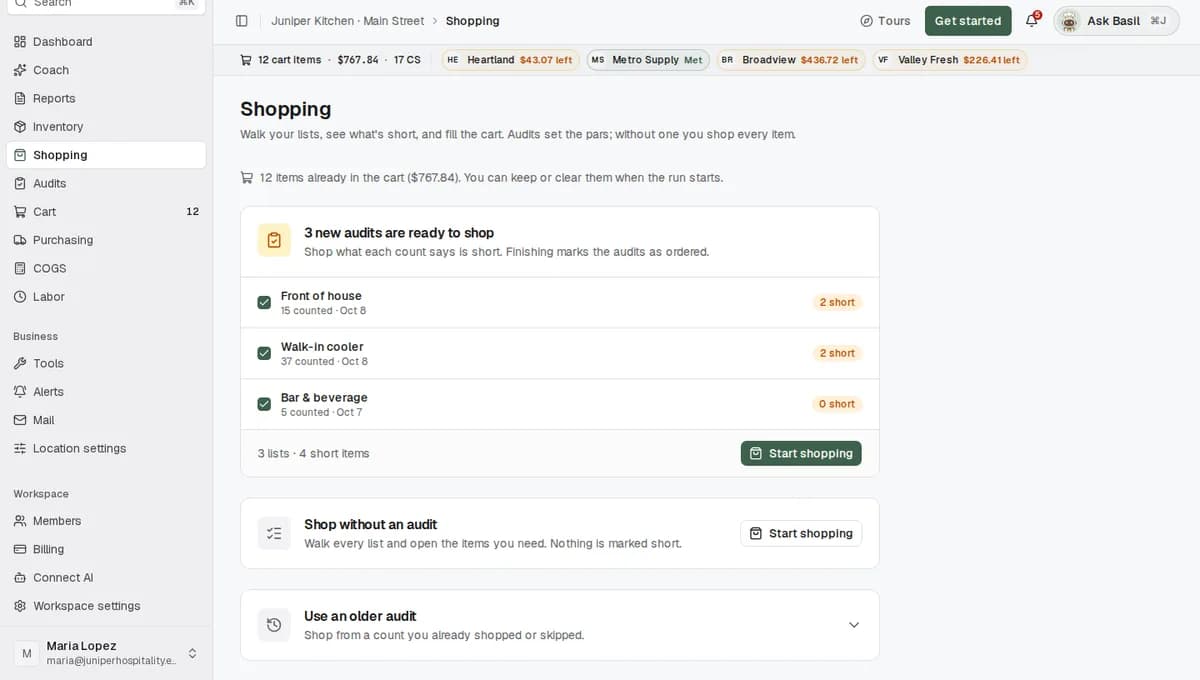Uncheck the Bar & beverage audit
1200x680 pixels.
tap(264, 404)
